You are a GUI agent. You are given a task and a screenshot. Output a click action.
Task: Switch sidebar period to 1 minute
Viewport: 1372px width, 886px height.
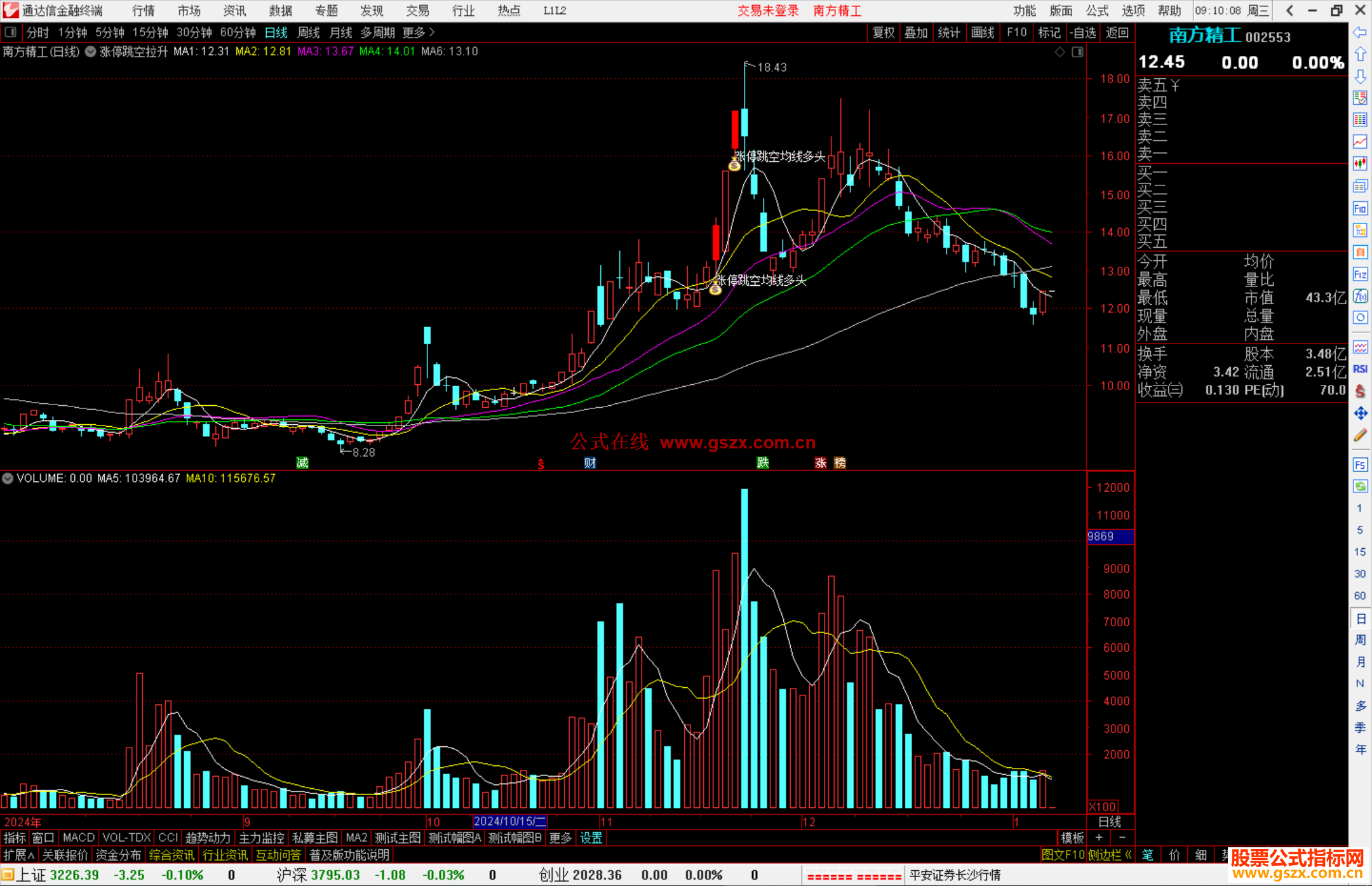click(x=1359, y=508)
